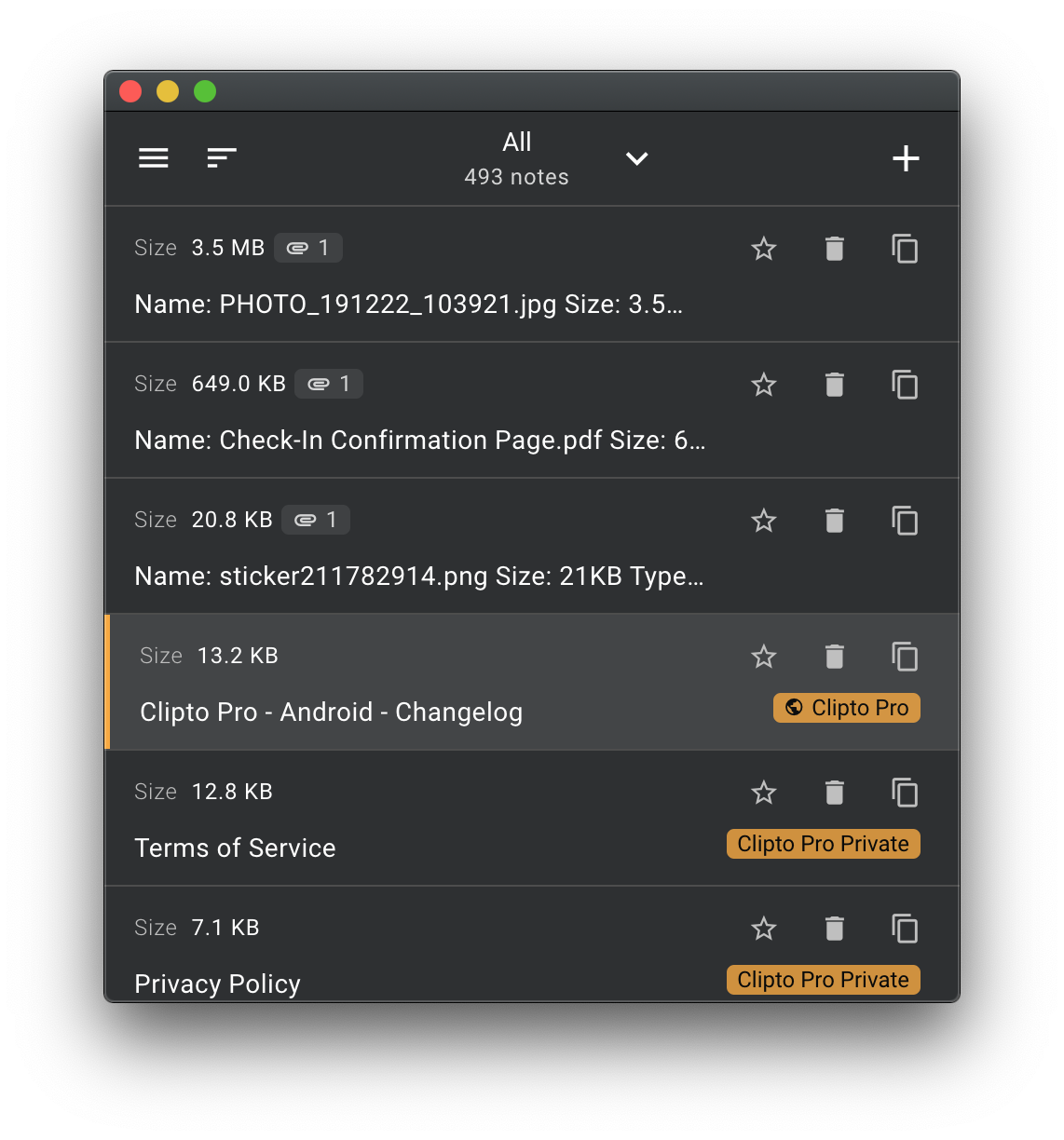The width and height of the screenshot is (1064, 1140).
Task: Click the 12.8 KB size value
Action: pyautogui.click(x=232, y=792)
